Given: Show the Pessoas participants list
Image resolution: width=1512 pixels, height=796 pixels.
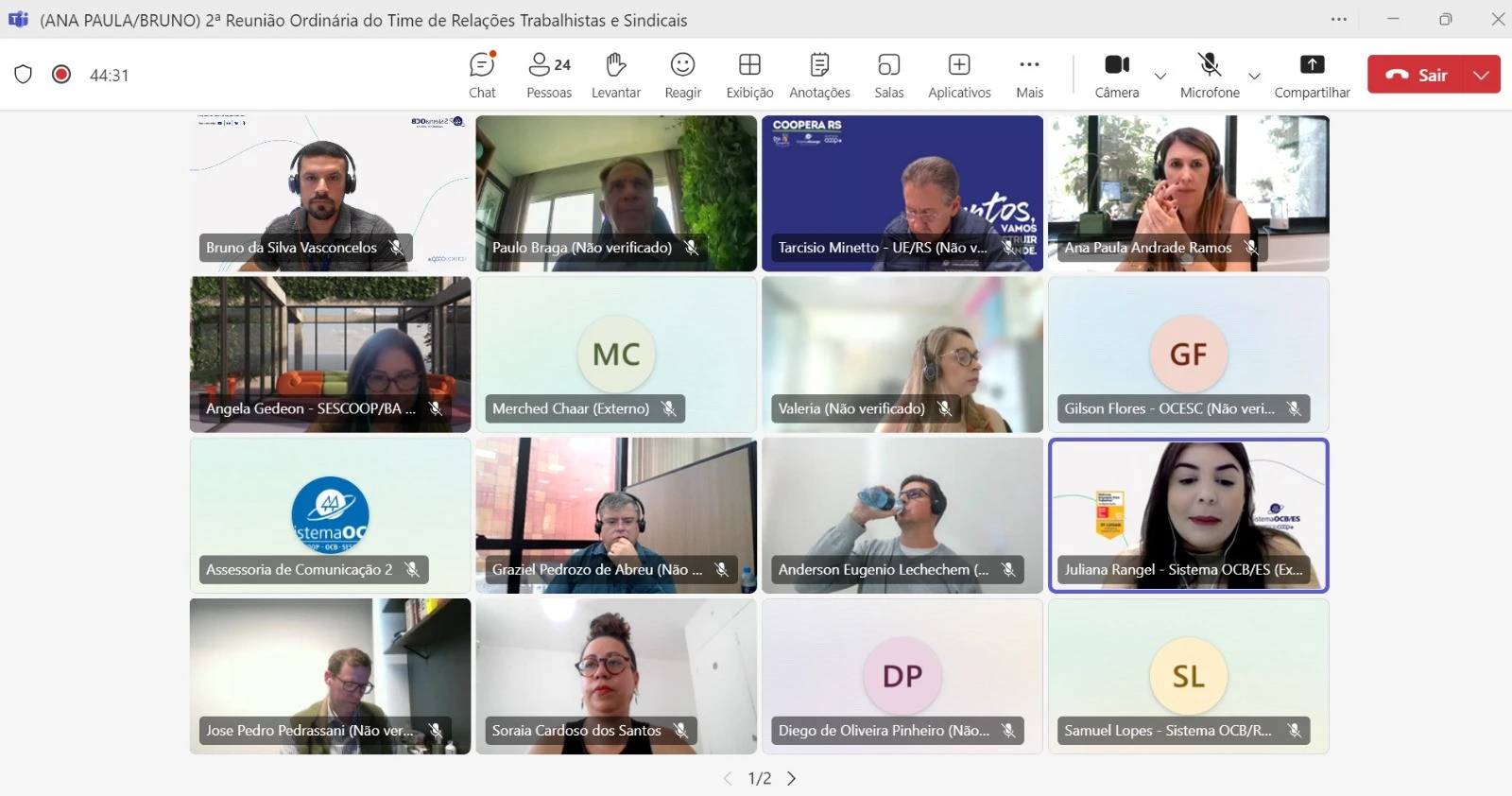Looking at the screenshot, I should pyautogui.click(x=549, y=75).
